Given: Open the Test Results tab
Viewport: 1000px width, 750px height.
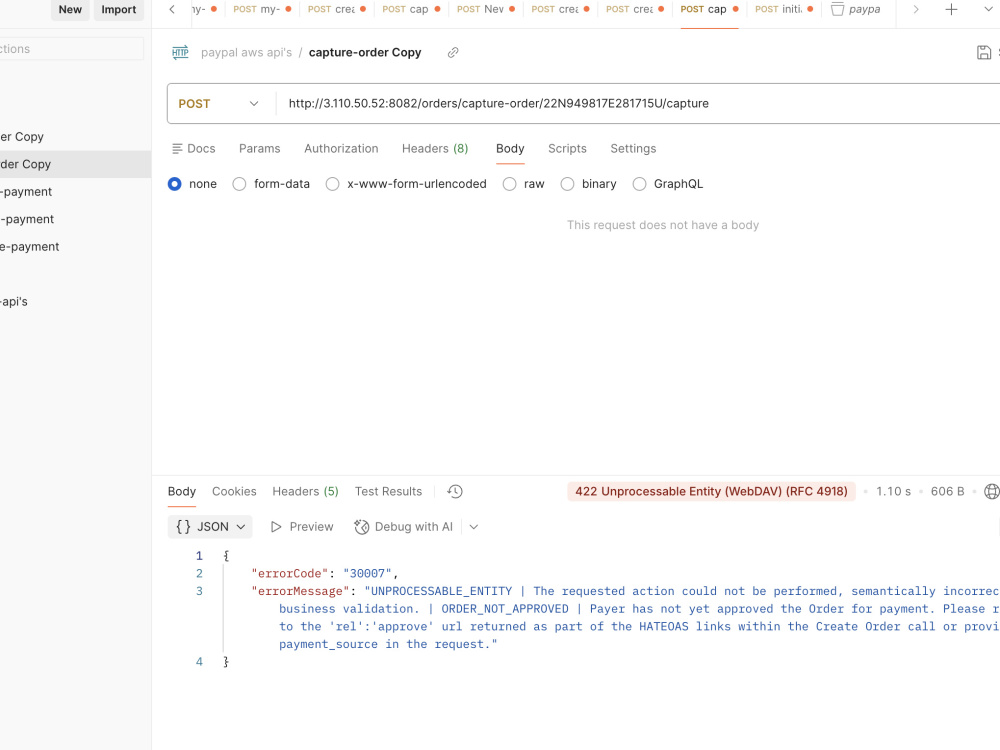Looking at the screenshot, I should (x=388, y=492).
